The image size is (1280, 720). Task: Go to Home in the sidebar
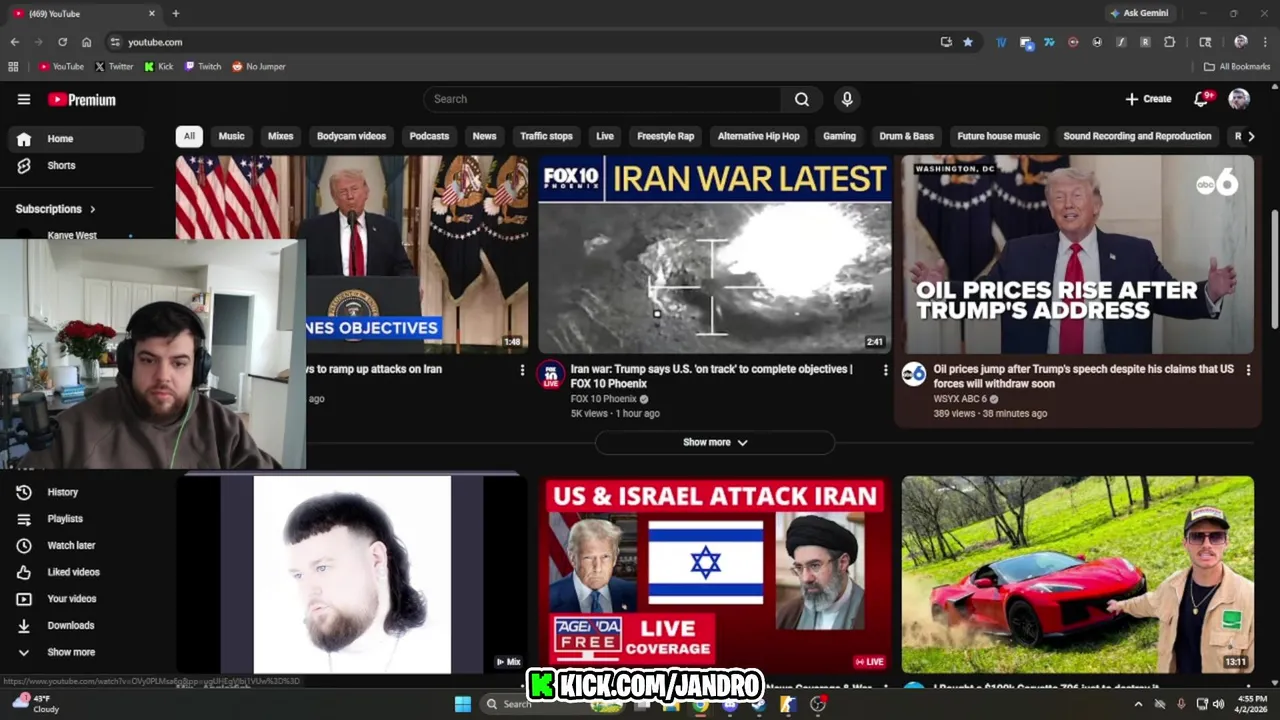click(76, 139)
